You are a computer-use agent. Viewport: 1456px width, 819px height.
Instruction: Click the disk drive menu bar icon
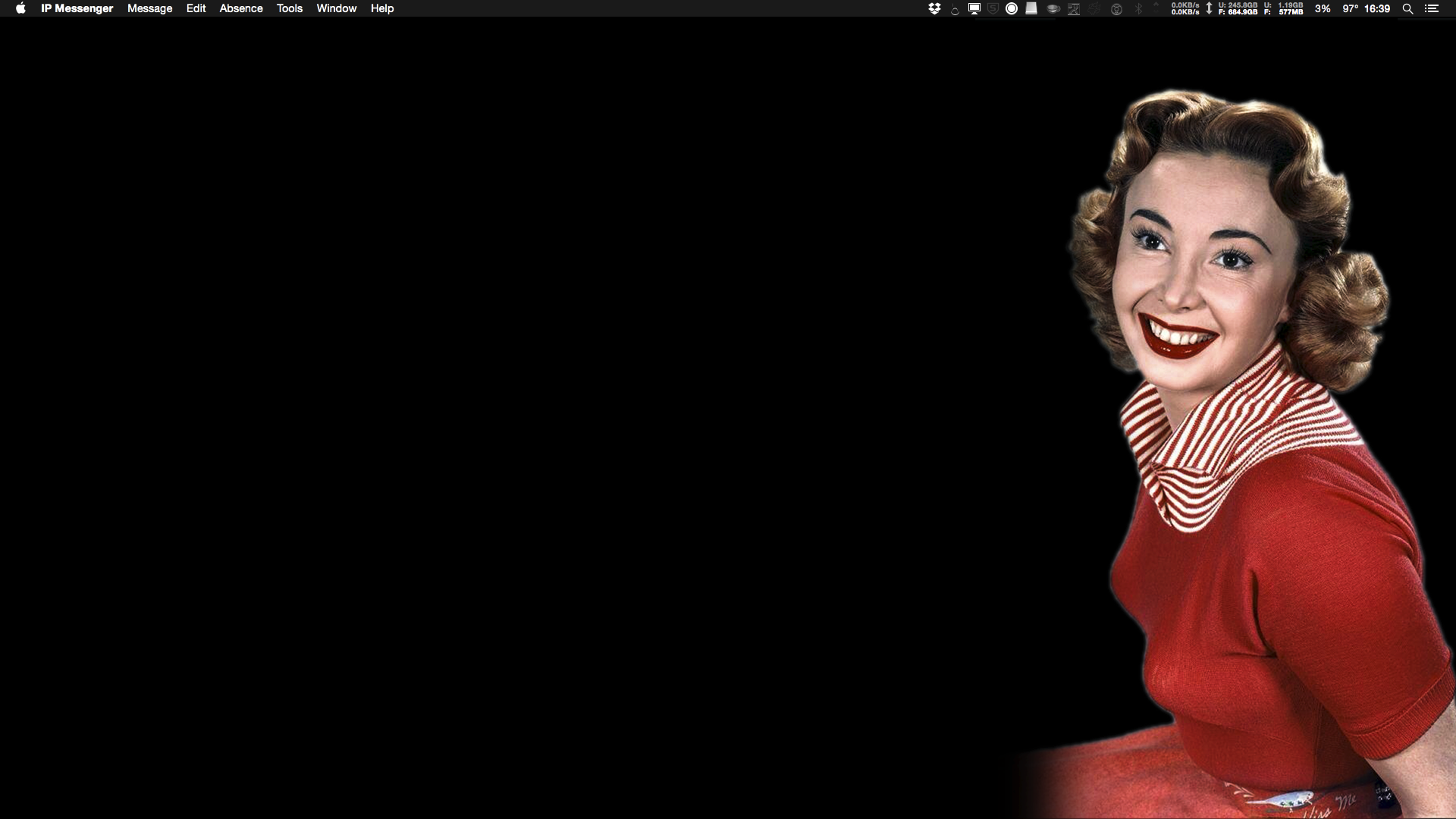point(1031,8)
